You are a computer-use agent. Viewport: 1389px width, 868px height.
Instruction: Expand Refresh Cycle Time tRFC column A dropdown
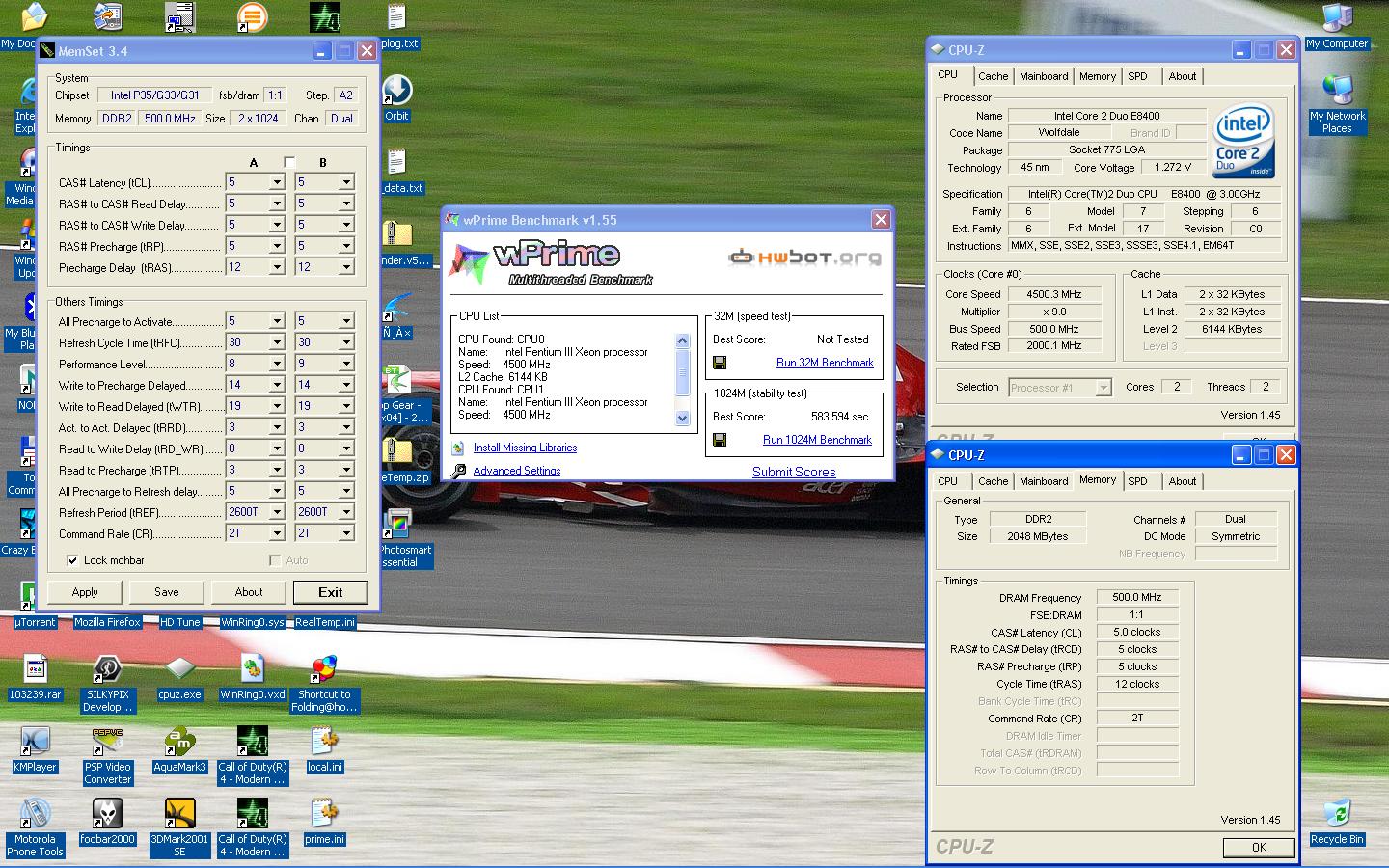[x=277, y=342]
